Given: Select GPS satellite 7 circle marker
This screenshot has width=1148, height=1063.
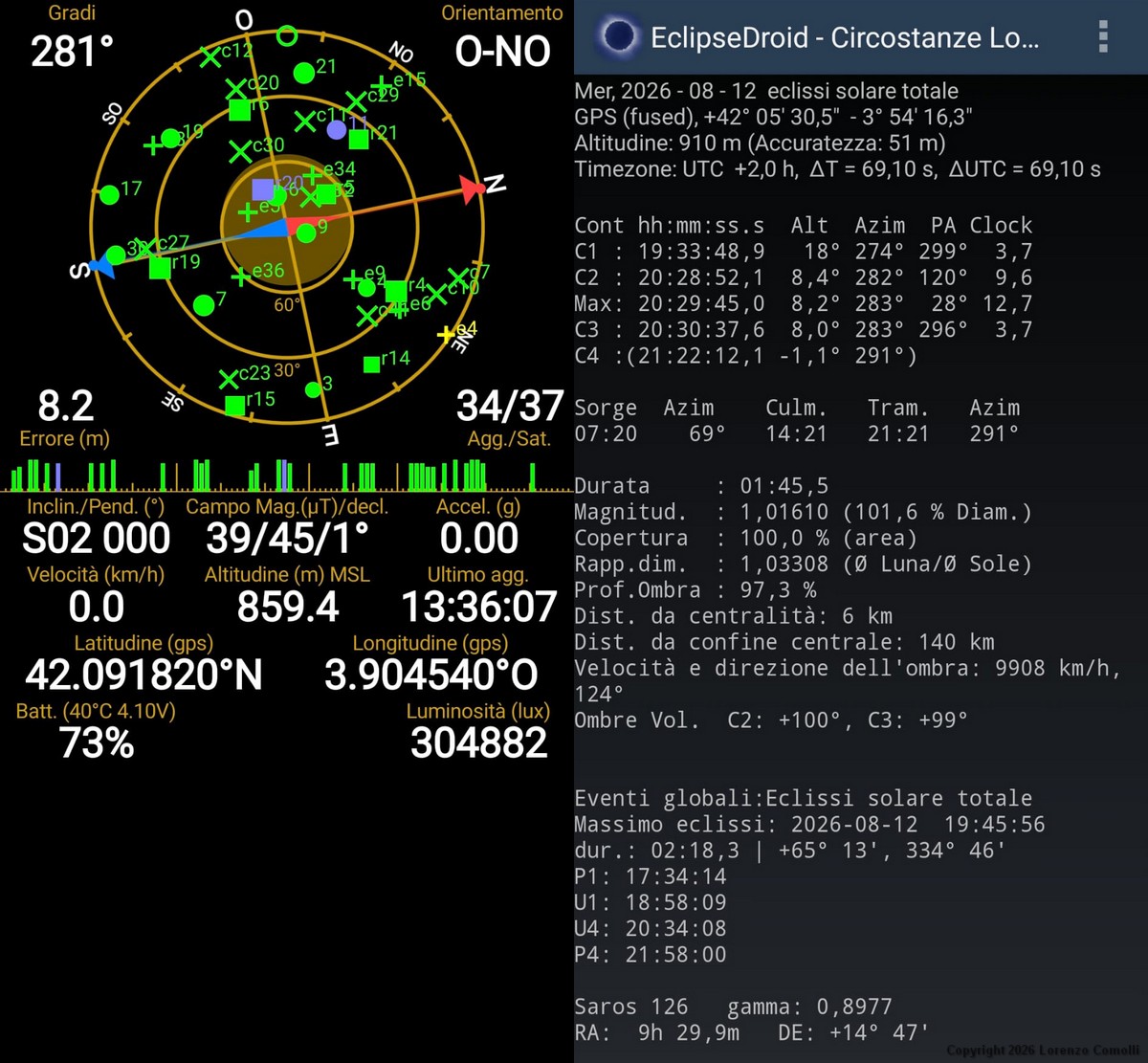Looking at the screenshot, I should 203,305.
